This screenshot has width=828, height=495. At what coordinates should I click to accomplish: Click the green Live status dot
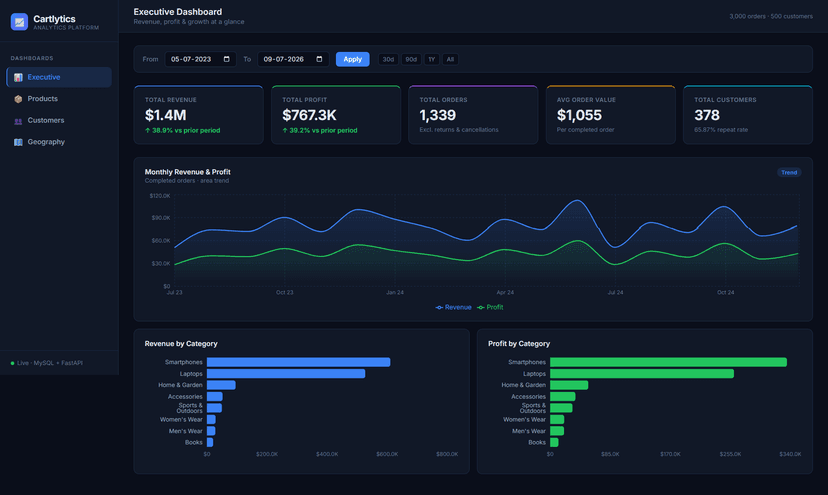coord(12,363)
